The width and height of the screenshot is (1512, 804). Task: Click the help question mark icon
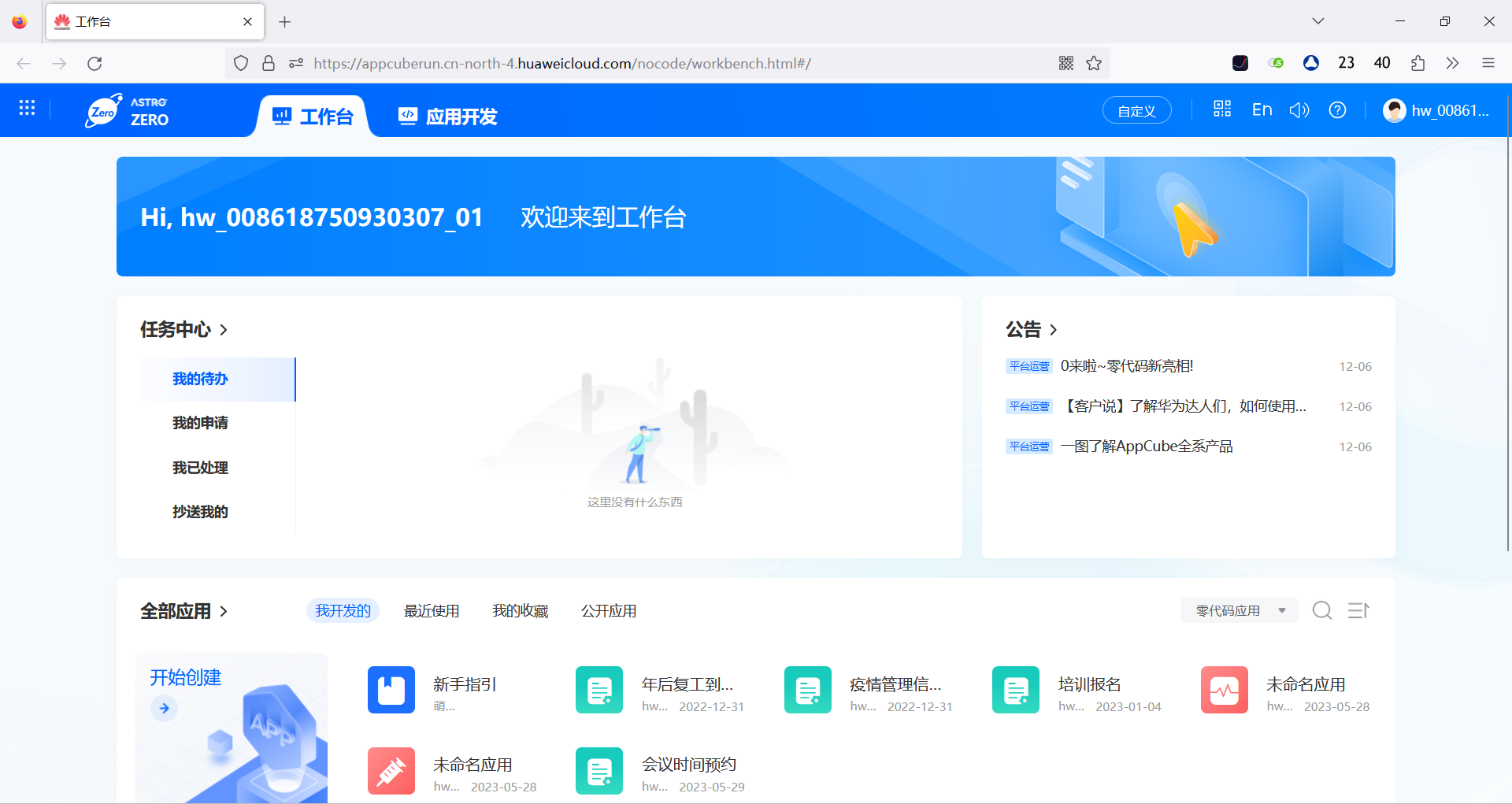tap(1337, 110)
